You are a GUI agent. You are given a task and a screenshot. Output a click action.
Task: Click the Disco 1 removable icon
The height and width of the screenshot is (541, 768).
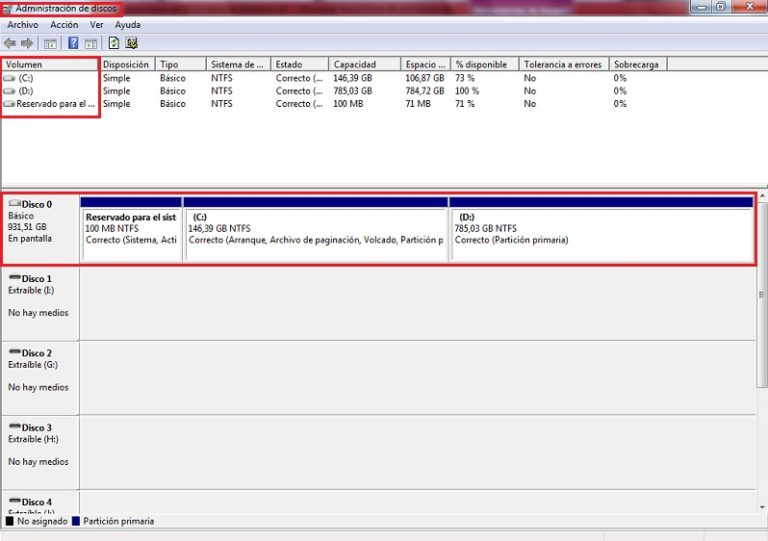[x=15, y=278]
